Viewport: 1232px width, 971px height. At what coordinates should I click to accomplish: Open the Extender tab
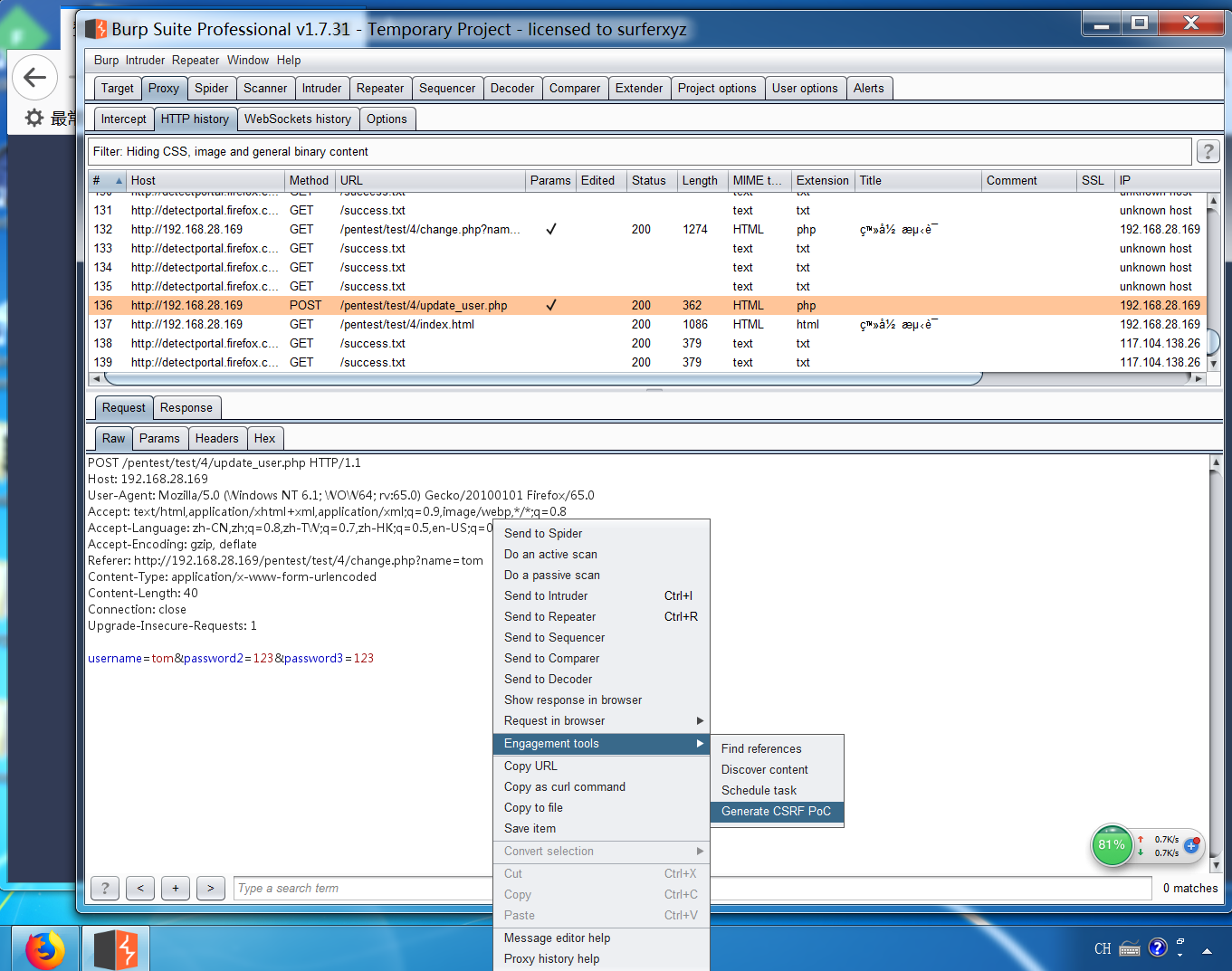point(639,88)
